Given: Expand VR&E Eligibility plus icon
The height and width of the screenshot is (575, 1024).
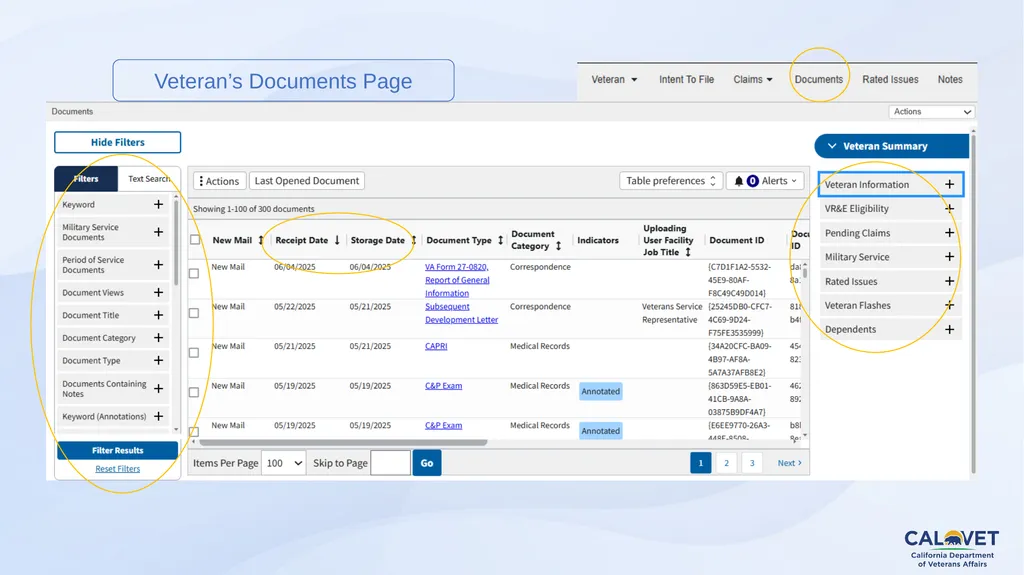Looking at the screenshot, I should (950, 208).
